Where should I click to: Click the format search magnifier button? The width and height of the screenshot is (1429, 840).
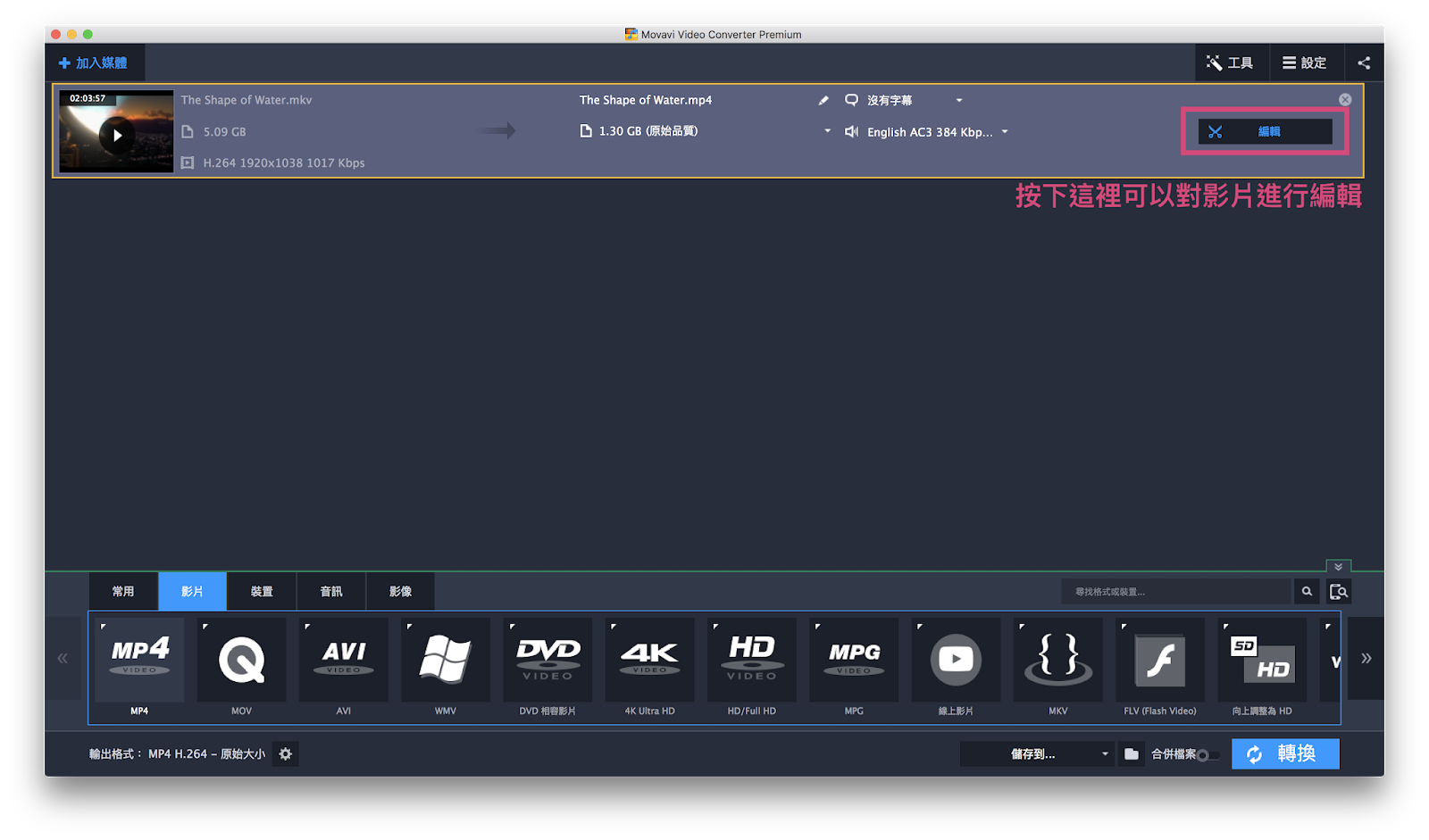coord(1307,591)
